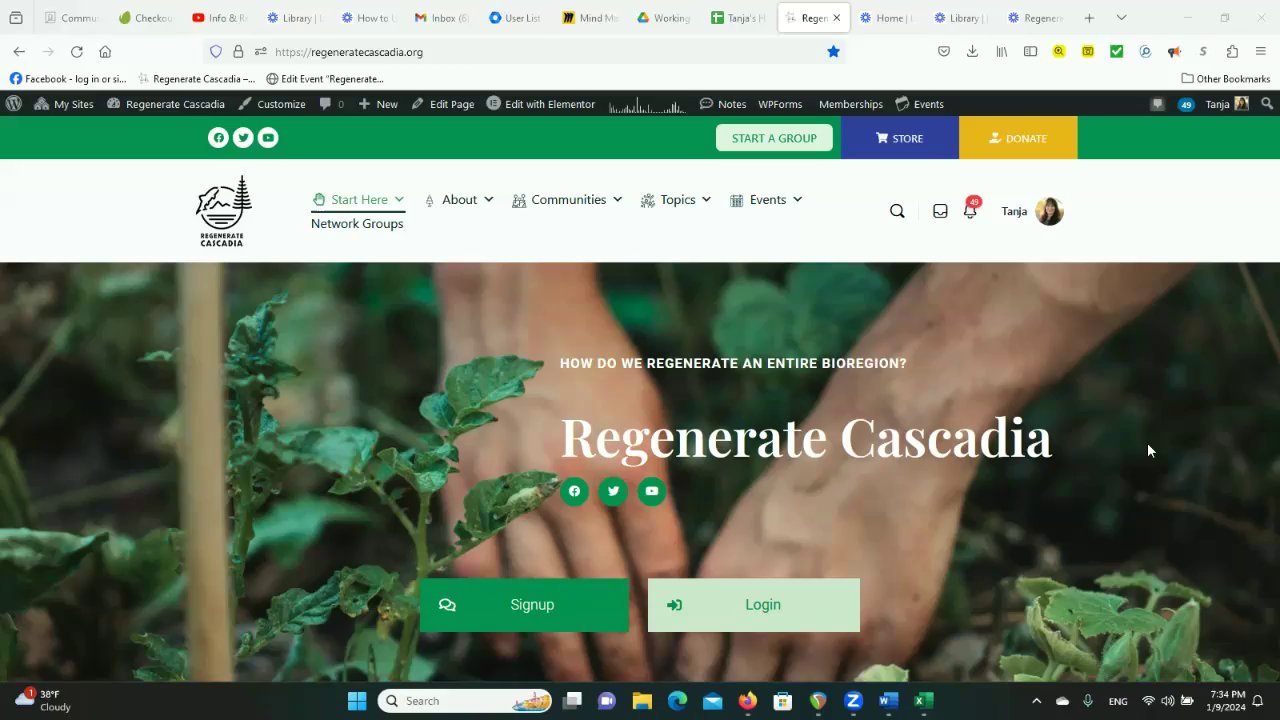Switch to the User List tab

[x=516, y=18]
